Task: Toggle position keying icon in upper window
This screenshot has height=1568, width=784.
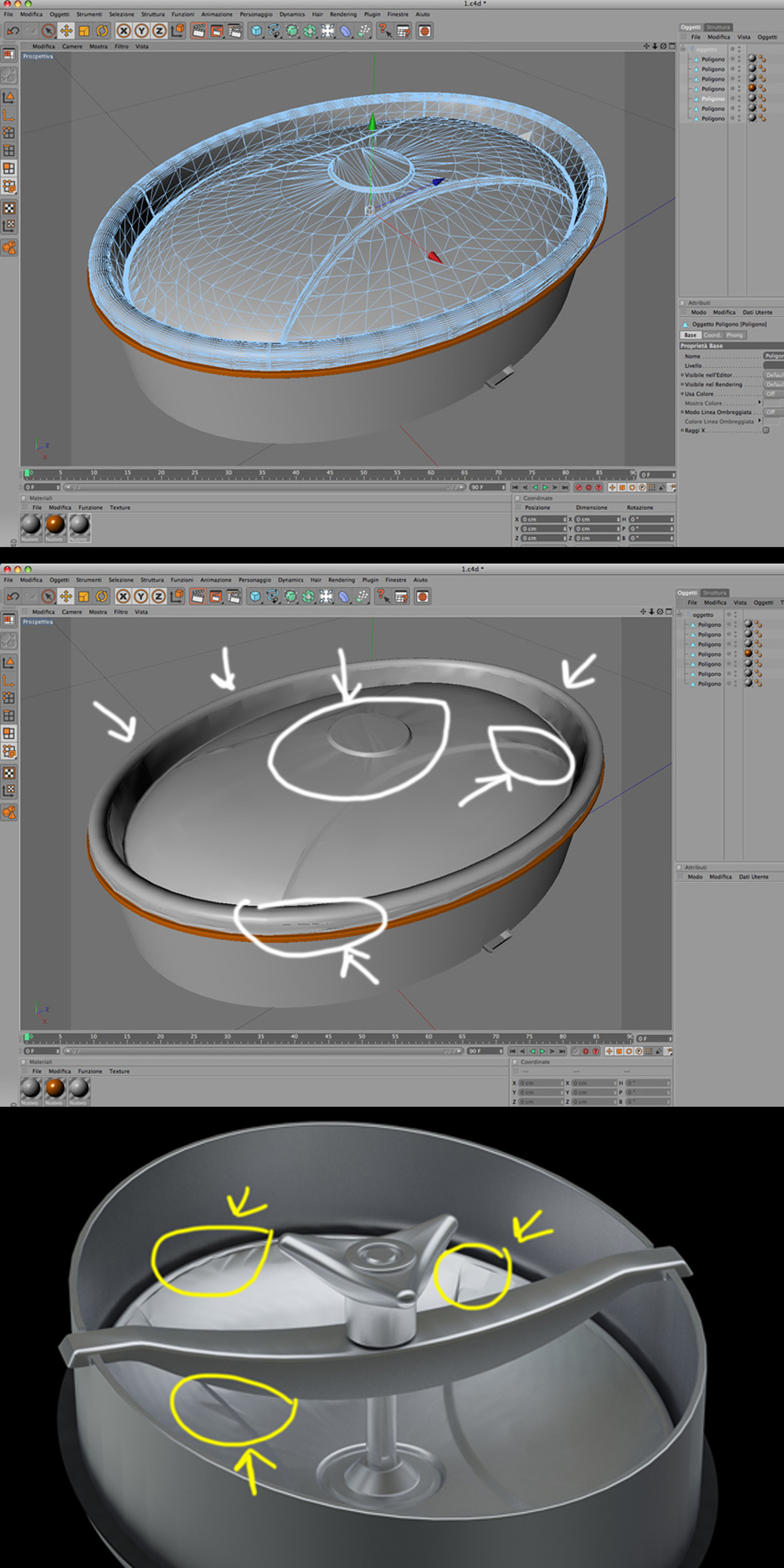Action: [611, 487]
